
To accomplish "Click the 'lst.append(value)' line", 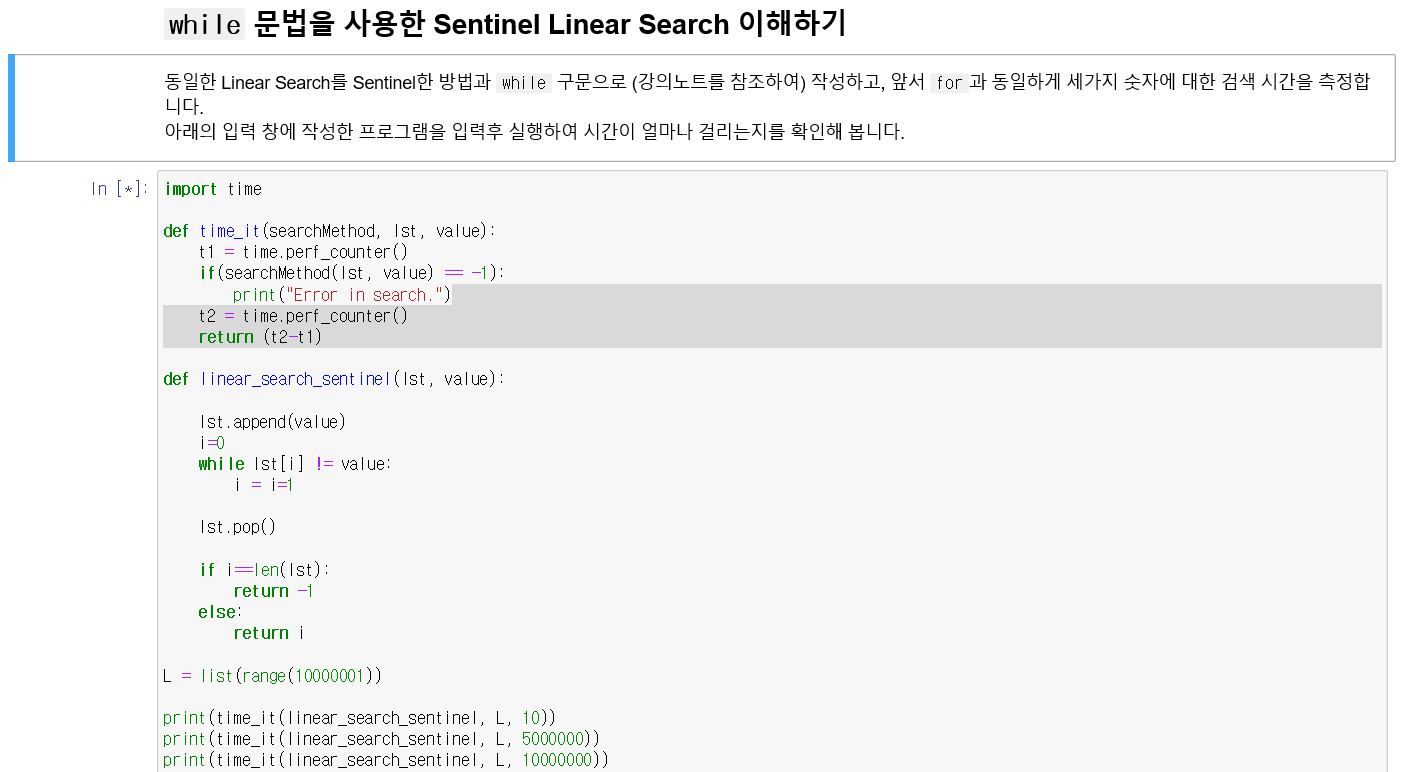I will tap(272, 422).
